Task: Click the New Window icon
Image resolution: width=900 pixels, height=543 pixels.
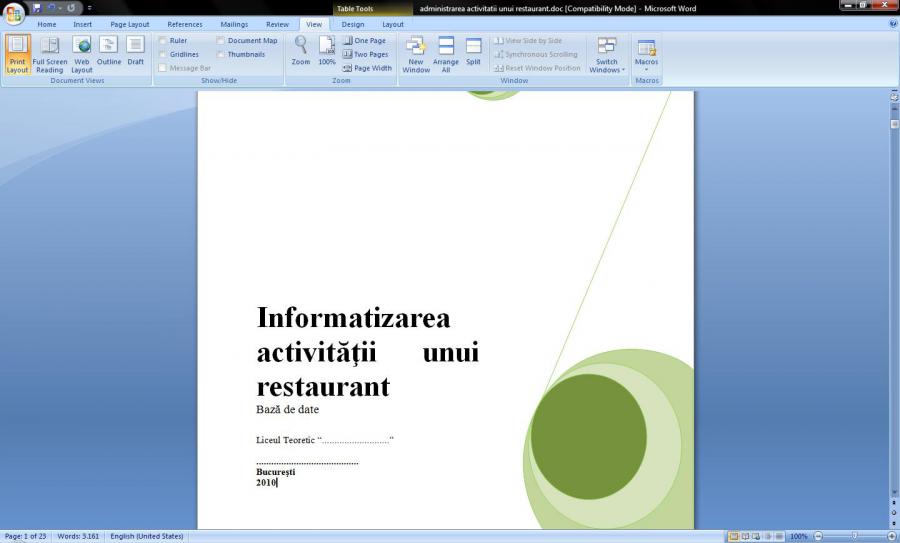Action: coord(416,54)
